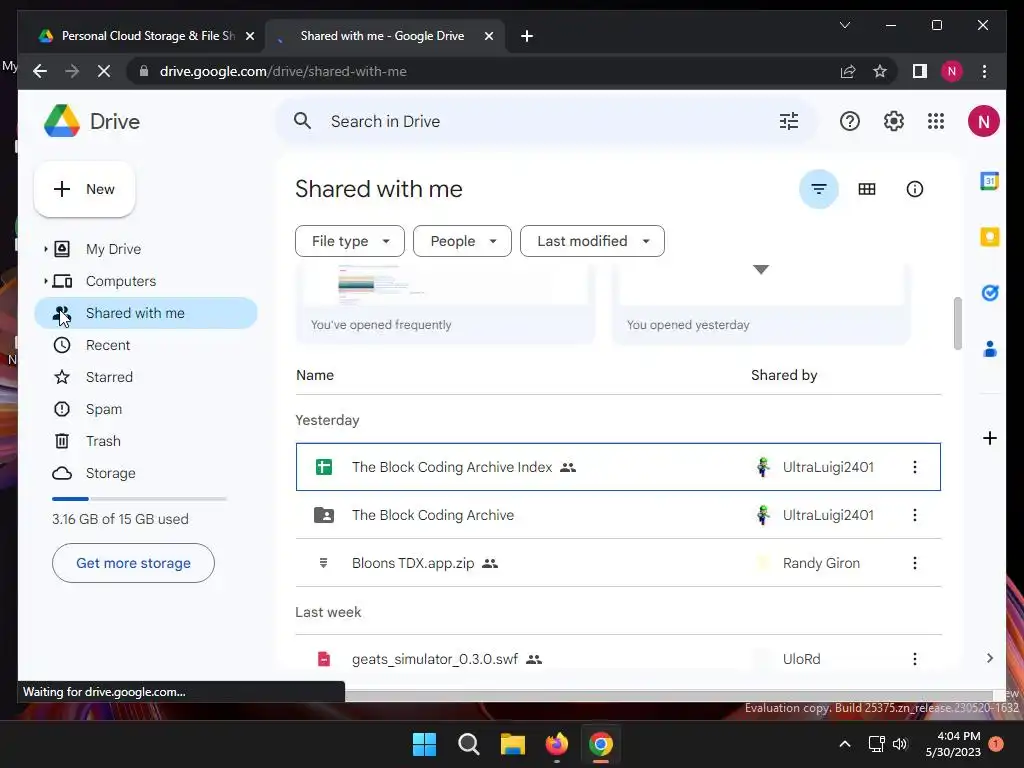The width and height of the screenshot is (1024, 768).
Task: Click Get more storage button
Action: click(133, 563)
